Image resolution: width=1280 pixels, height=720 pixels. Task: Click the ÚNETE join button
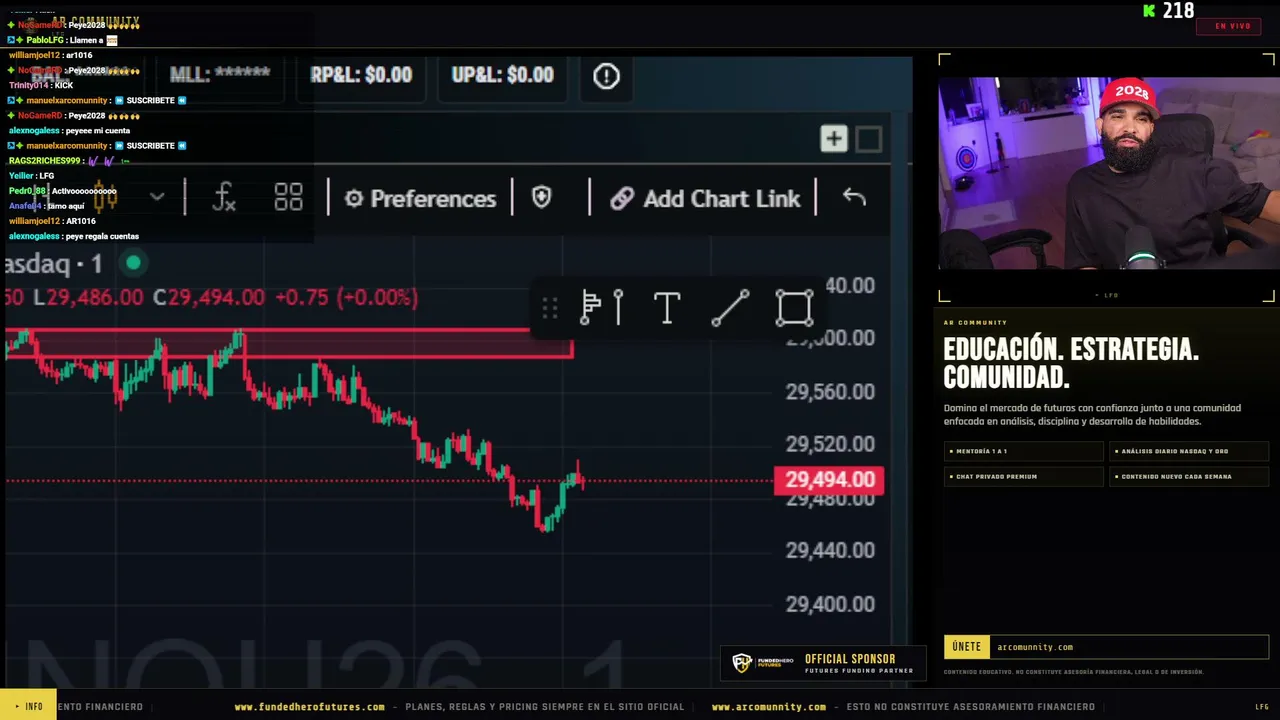tap(967, 647)
